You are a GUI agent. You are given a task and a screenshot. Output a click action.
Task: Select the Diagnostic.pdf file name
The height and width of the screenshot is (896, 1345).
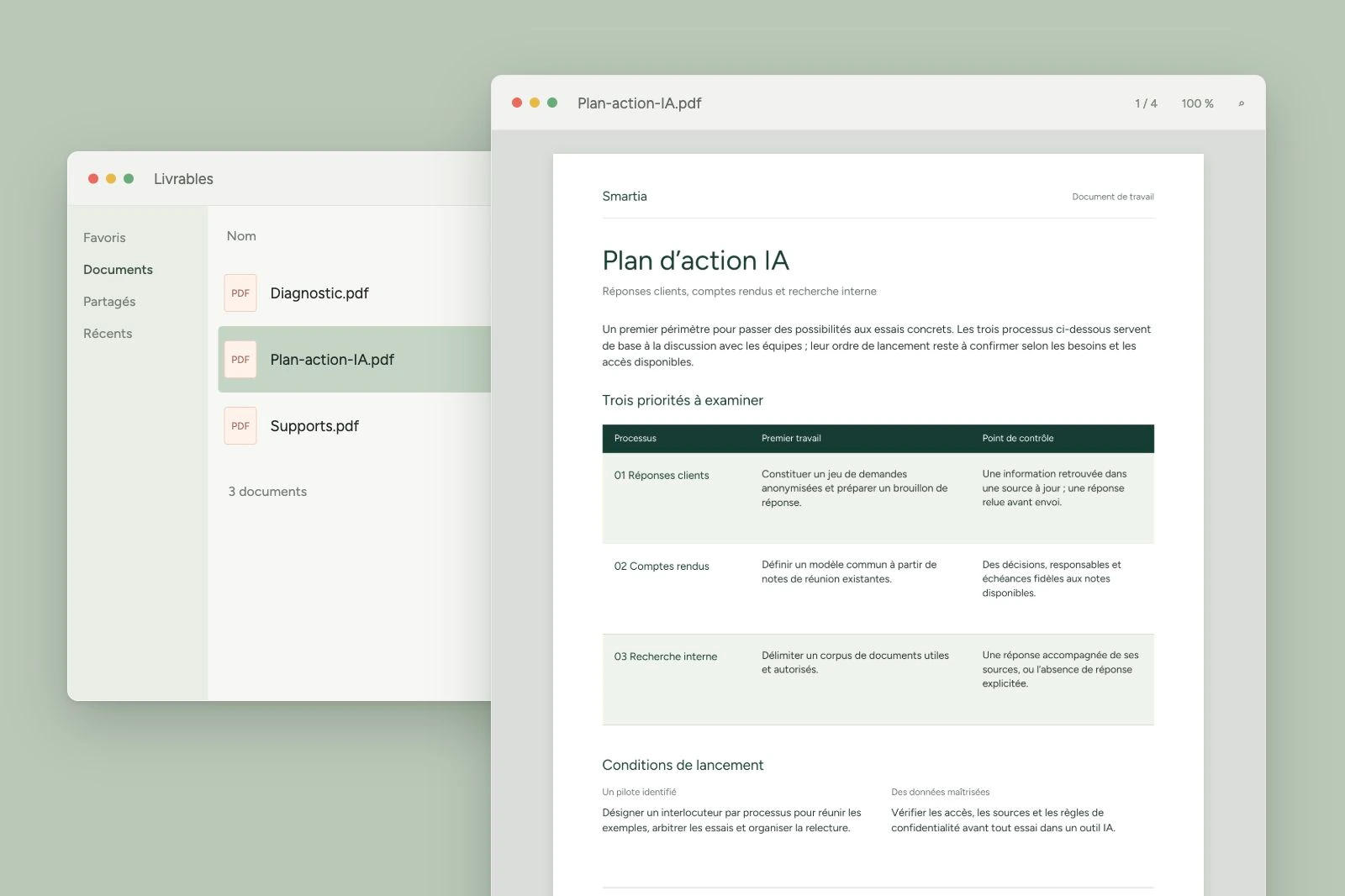point(319,293)
